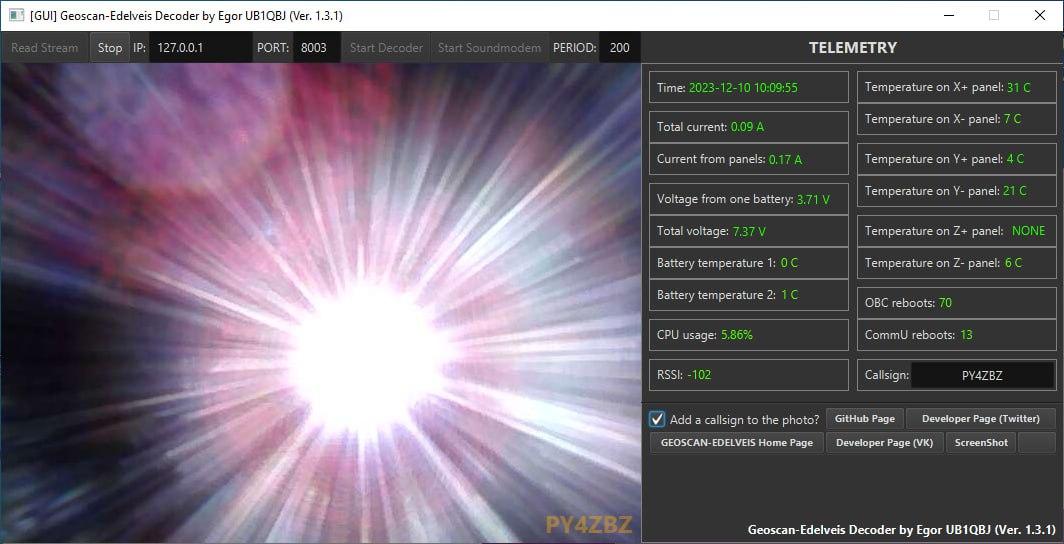This screenshot has width=1064, height=544.
Task: Click Temperature on X- panel 7 C
Action: click(1012, 119)
